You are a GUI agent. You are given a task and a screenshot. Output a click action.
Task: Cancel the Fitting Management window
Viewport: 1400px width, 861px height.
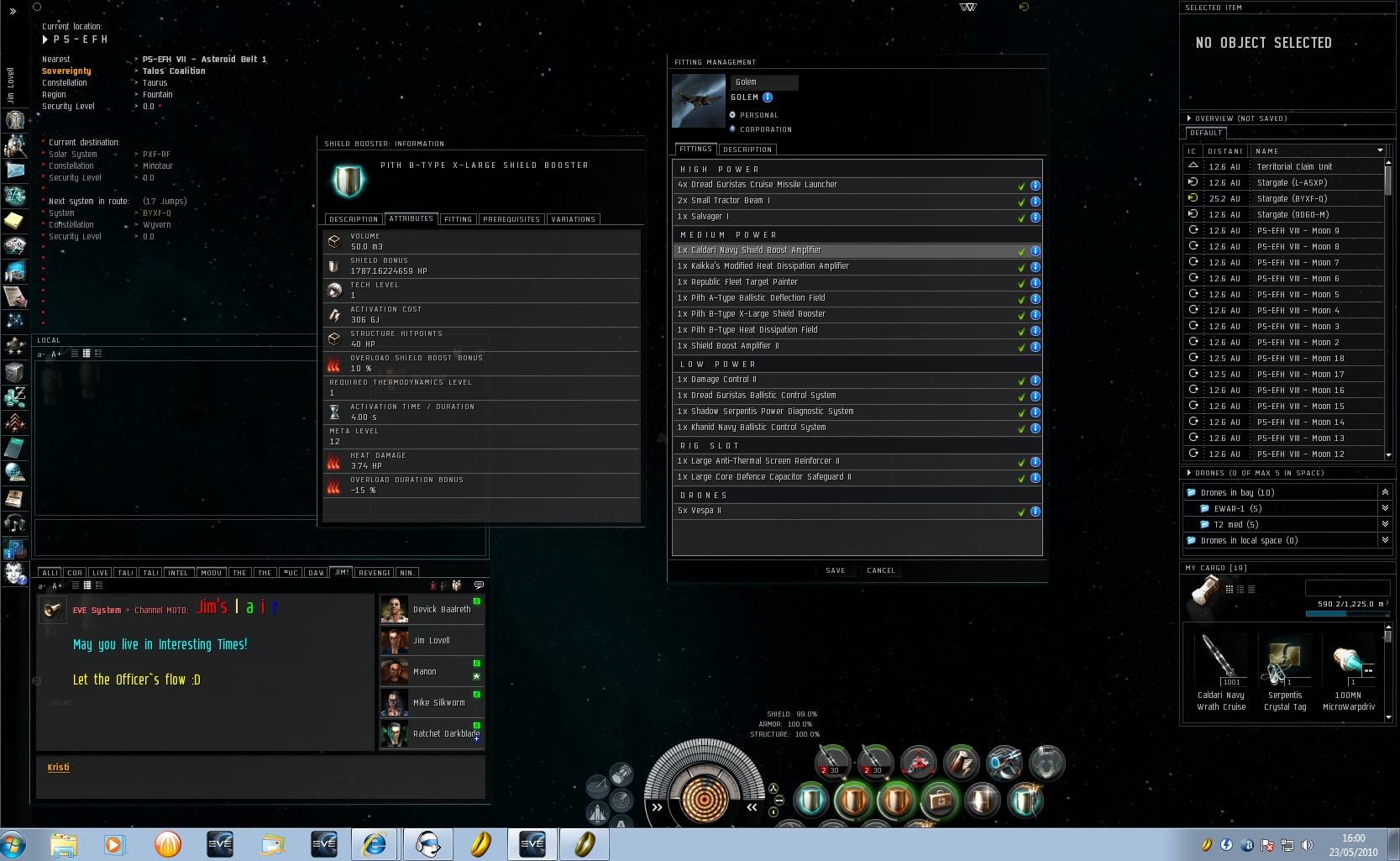pos(881,570)
